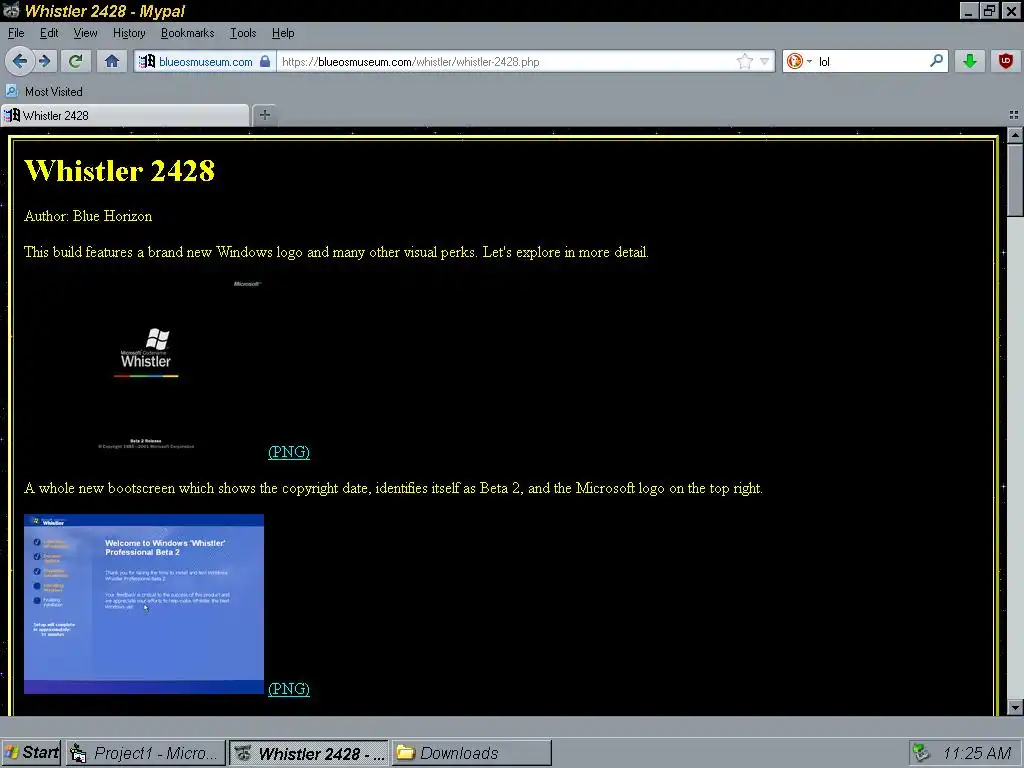Bookmark this page with the star icon

[744, 61]
